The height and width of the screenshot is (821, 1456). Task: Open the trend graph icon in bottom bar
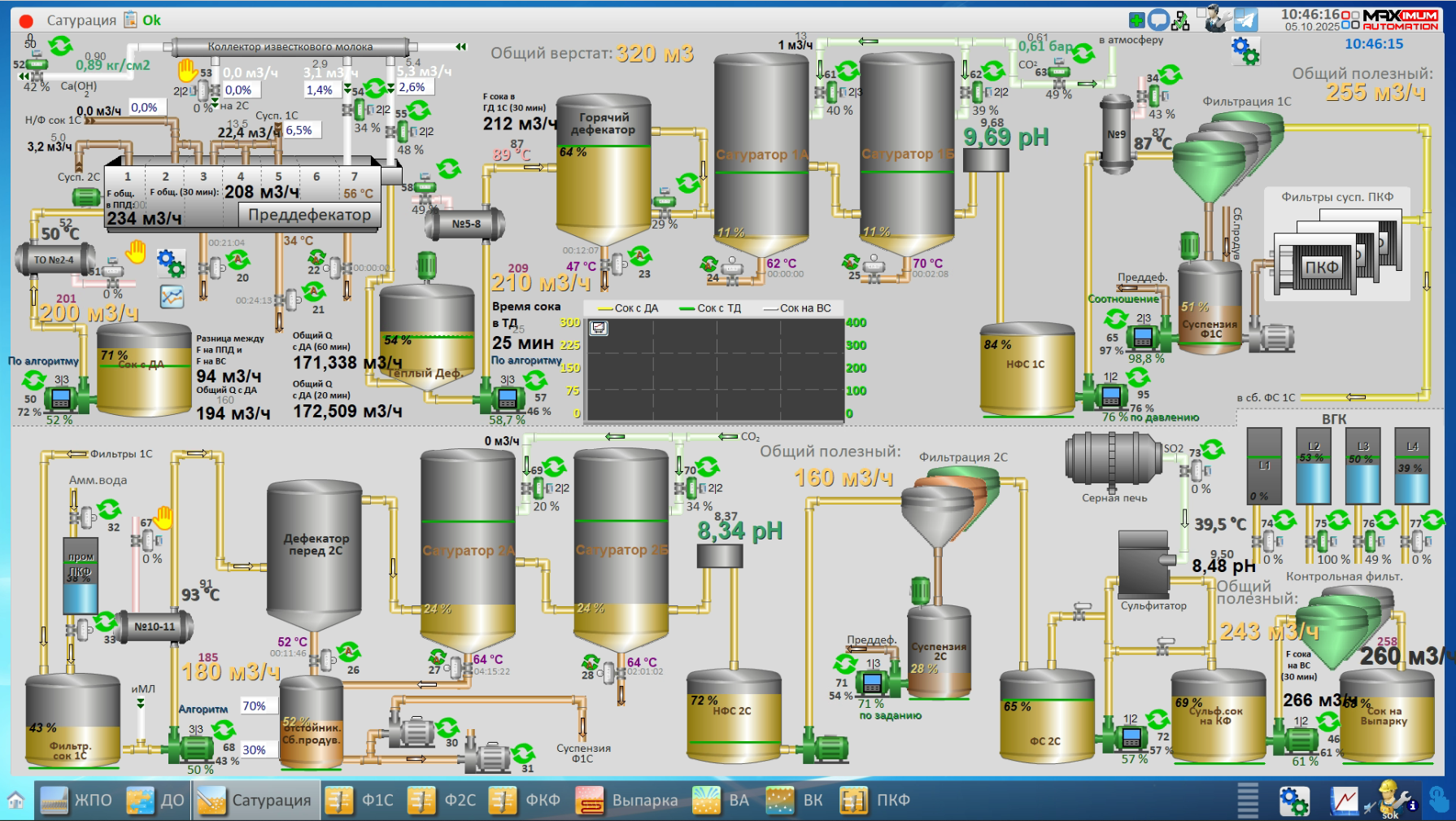(1344, 801)
